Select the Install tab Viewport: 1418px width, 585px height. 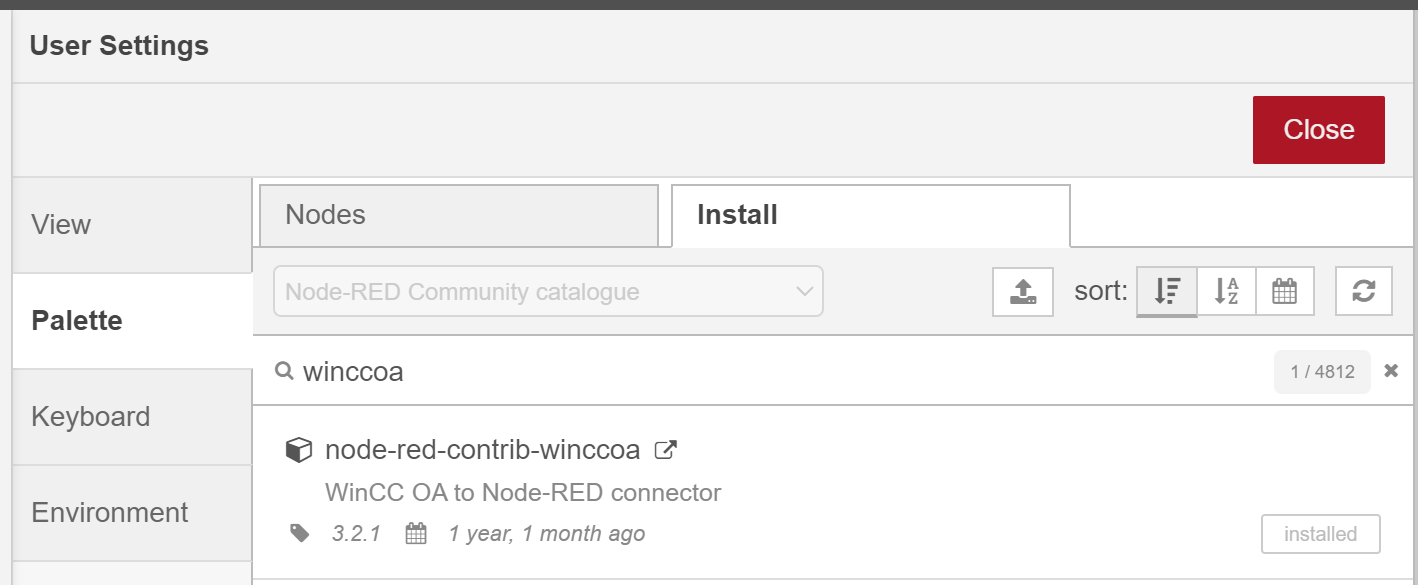(x=870, y=215)
